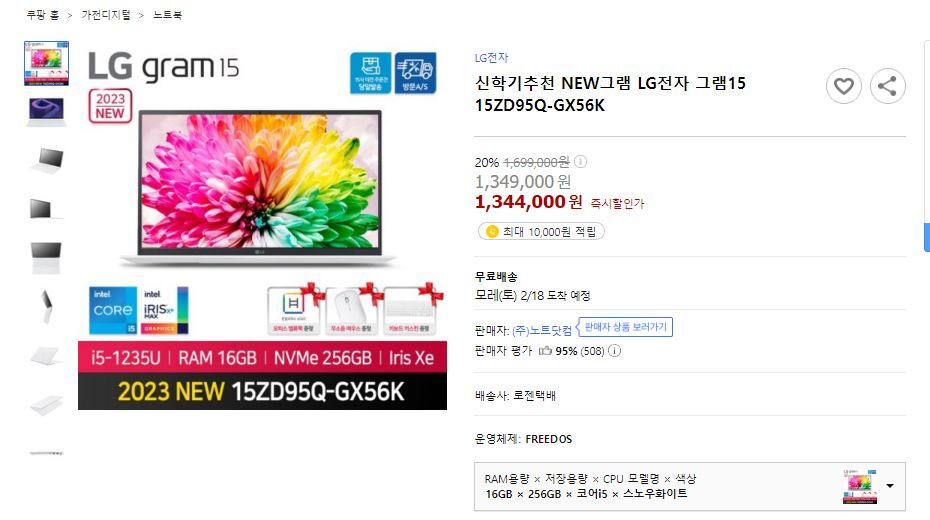Go to 가전디지털 breadcrumb category

tap(106, 15)
